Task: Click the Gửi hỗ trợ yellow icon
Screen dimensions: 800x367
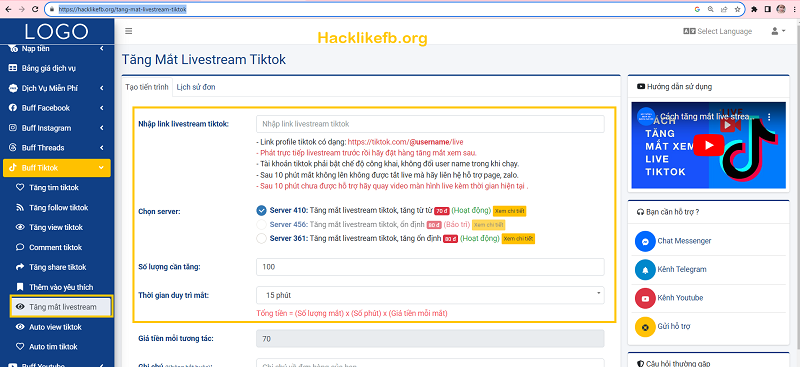Action: (645, 327)
